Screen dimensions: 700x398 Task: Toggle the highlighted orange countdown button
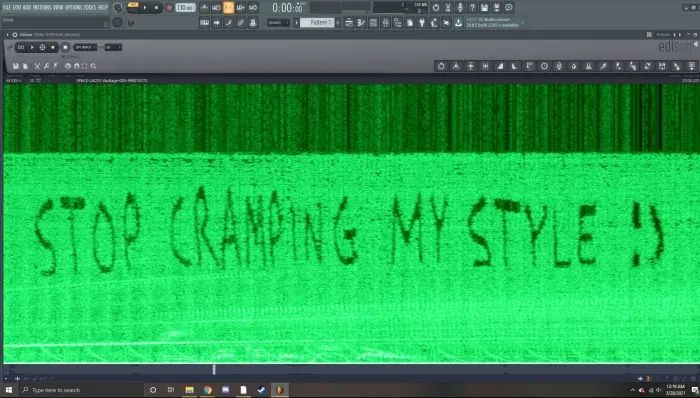pos(228,8)
